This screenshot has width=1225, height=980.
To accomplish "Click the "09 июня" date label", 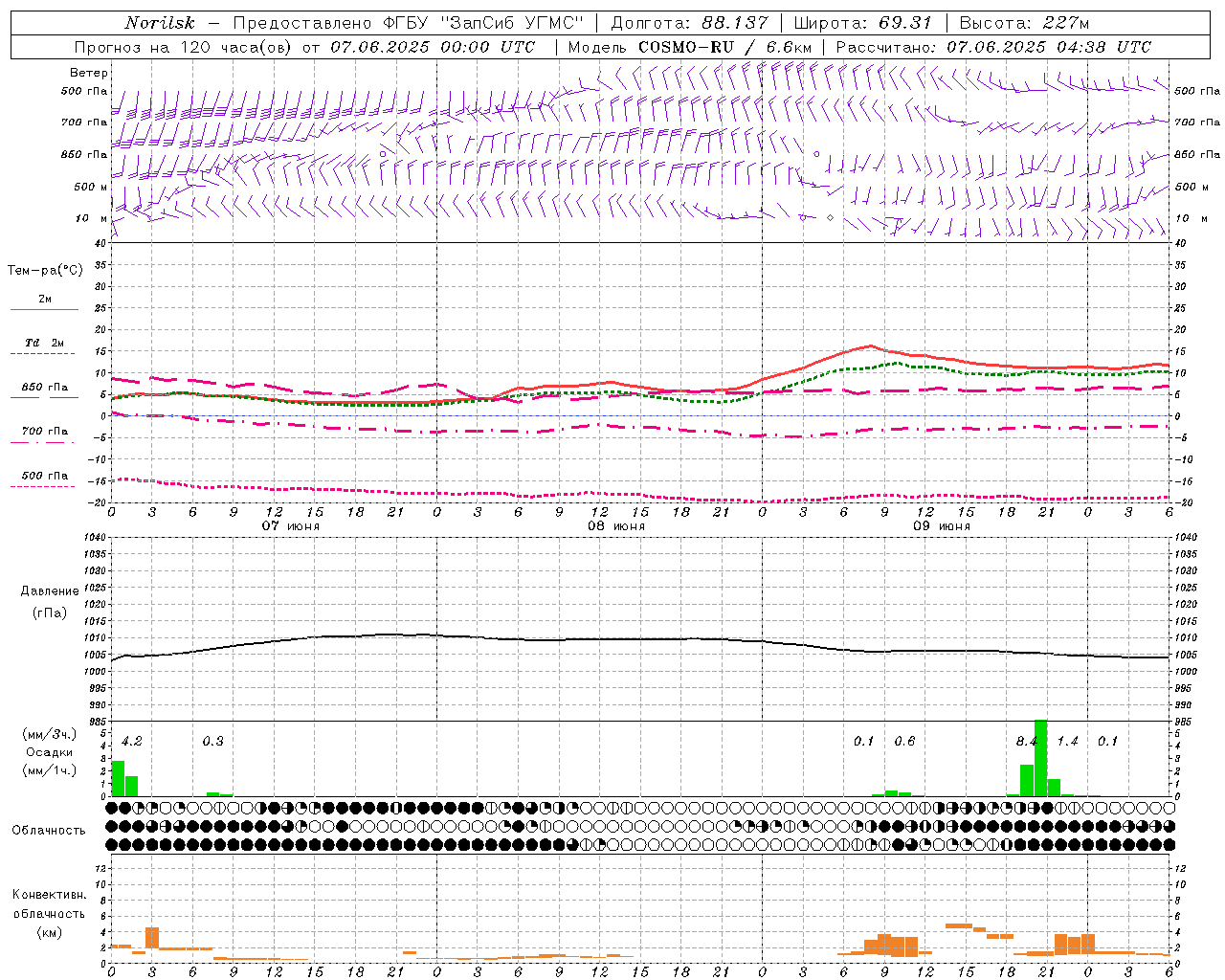I will click(x=942, y=526).
